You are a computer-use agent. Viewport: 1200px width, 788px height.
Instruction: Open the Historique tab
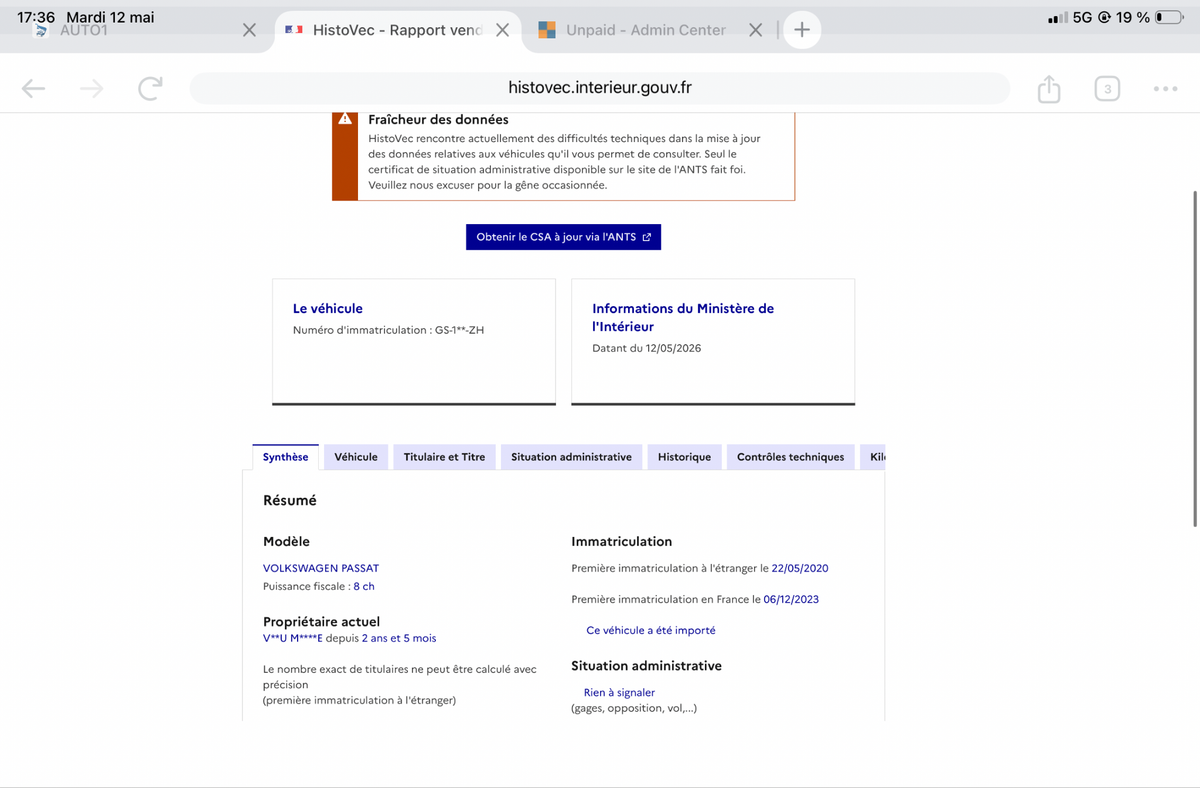click(684, 457)
